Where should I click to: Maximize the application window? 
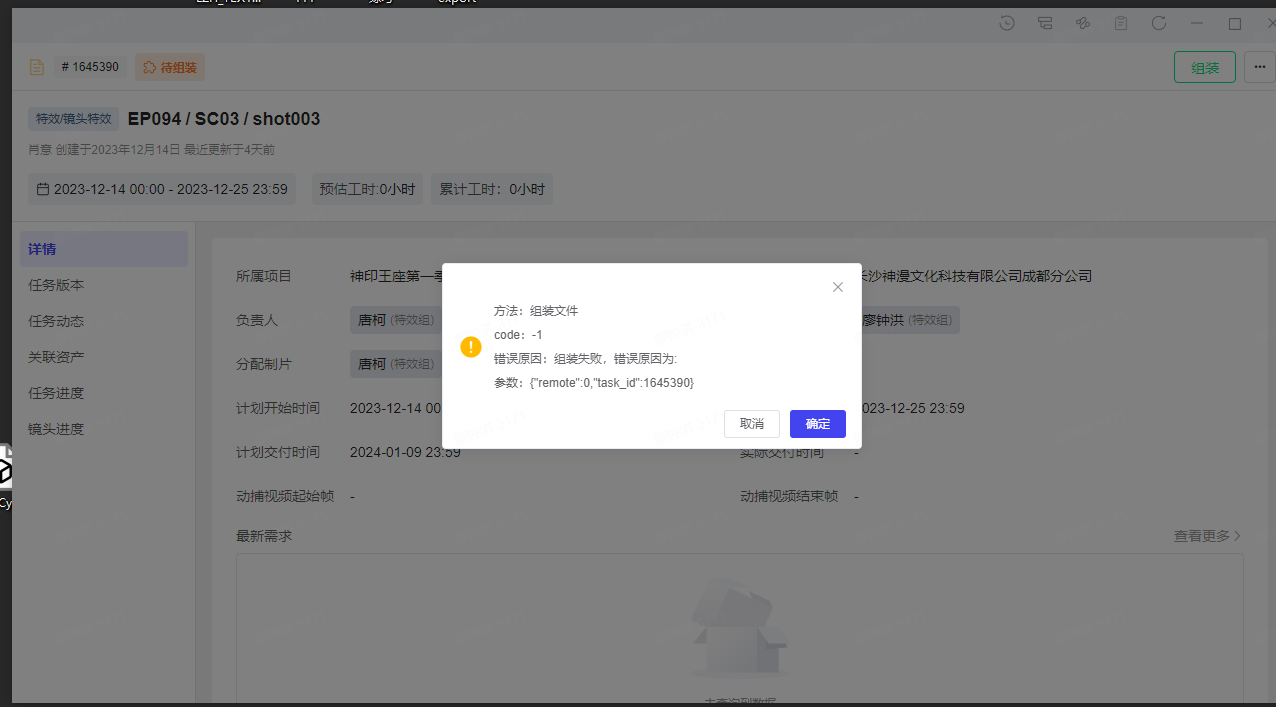point(1235,23)
